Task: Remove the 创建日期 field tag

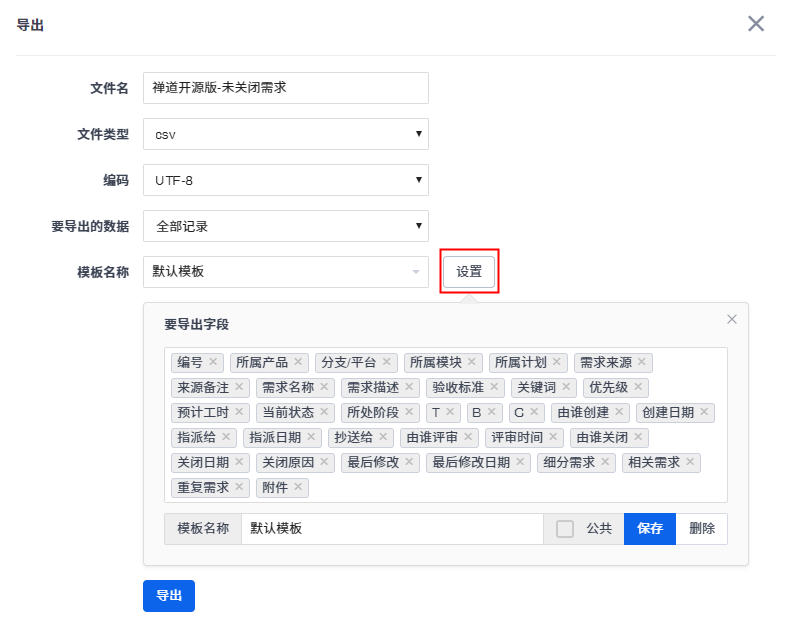Action: (704, 412)
